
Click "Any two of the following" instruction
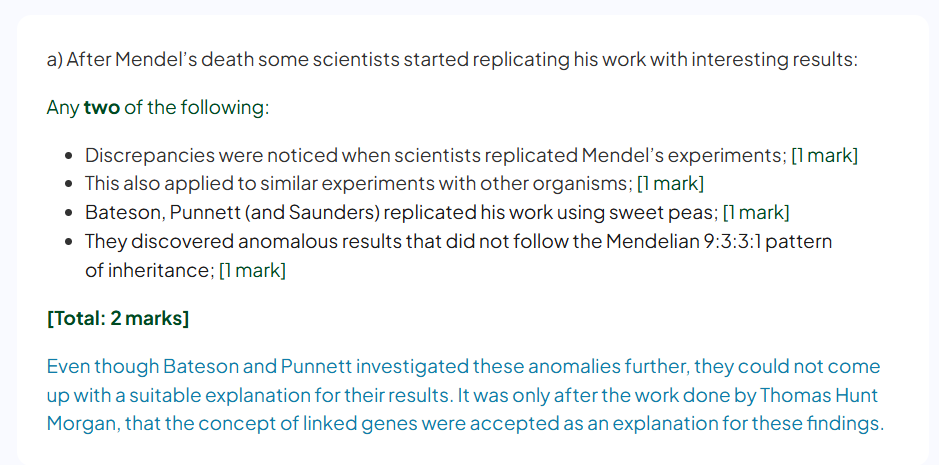coord(158,108)
